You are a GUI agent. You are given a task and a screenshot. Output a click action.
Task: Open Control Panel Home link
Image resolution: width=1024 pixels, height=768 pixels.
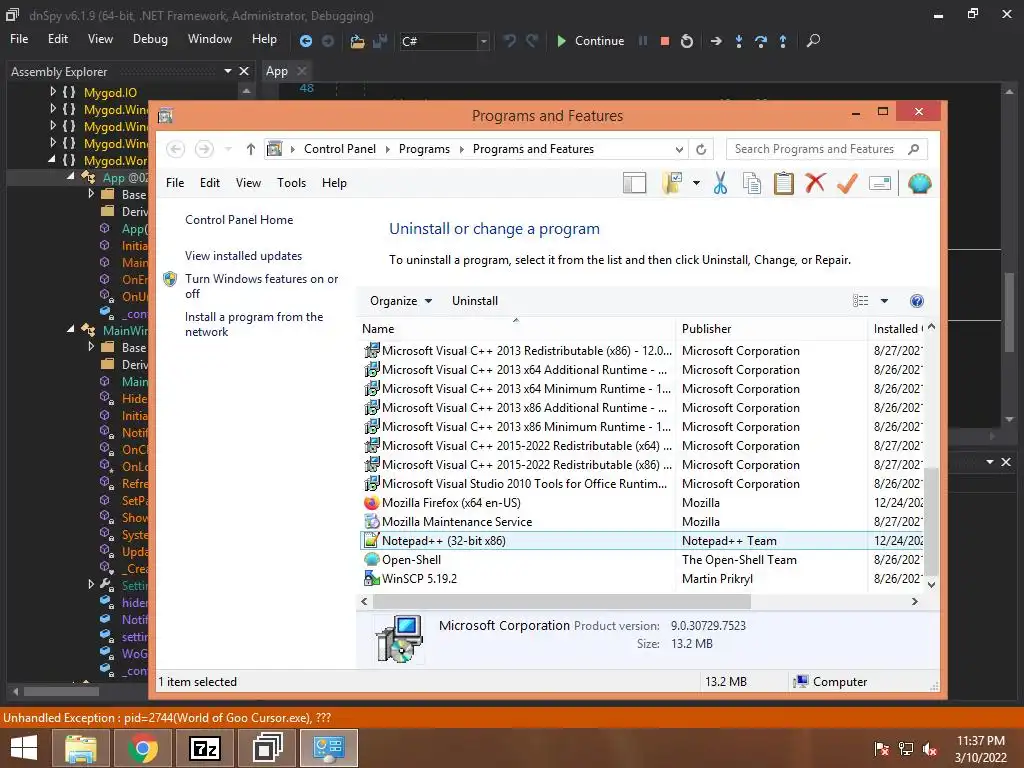[x=239, y=220]
